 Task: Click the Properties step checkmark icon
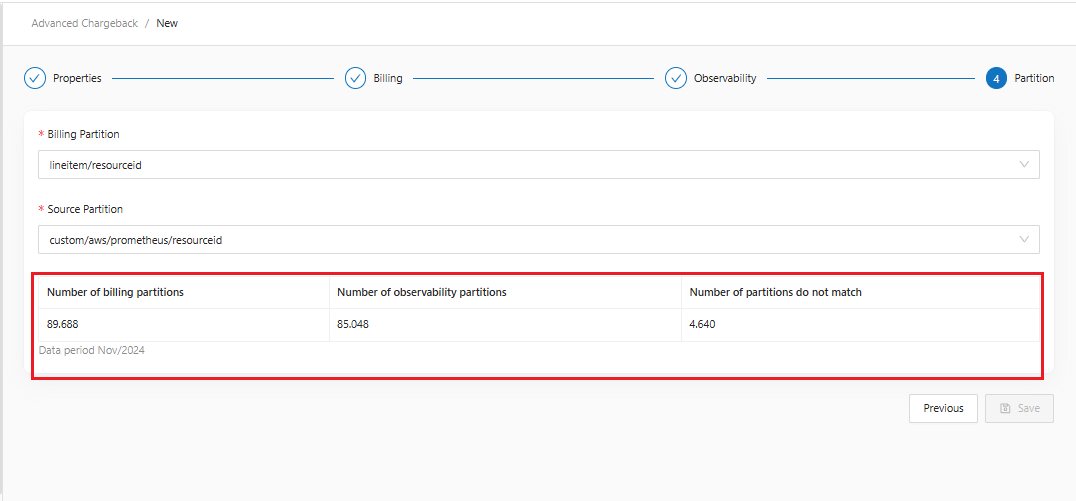[x=35, y=78]
